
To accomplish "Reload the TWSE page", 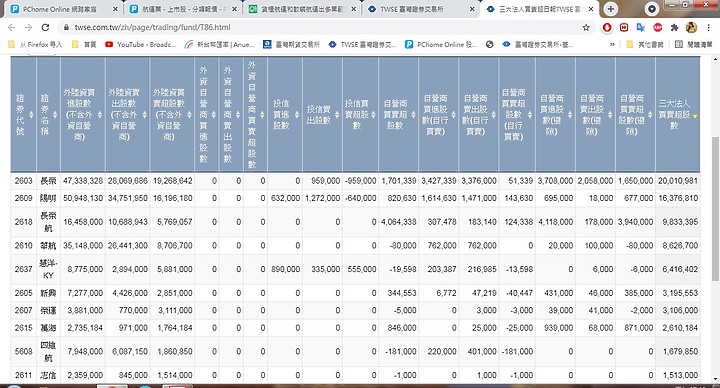I will (45, 28).
